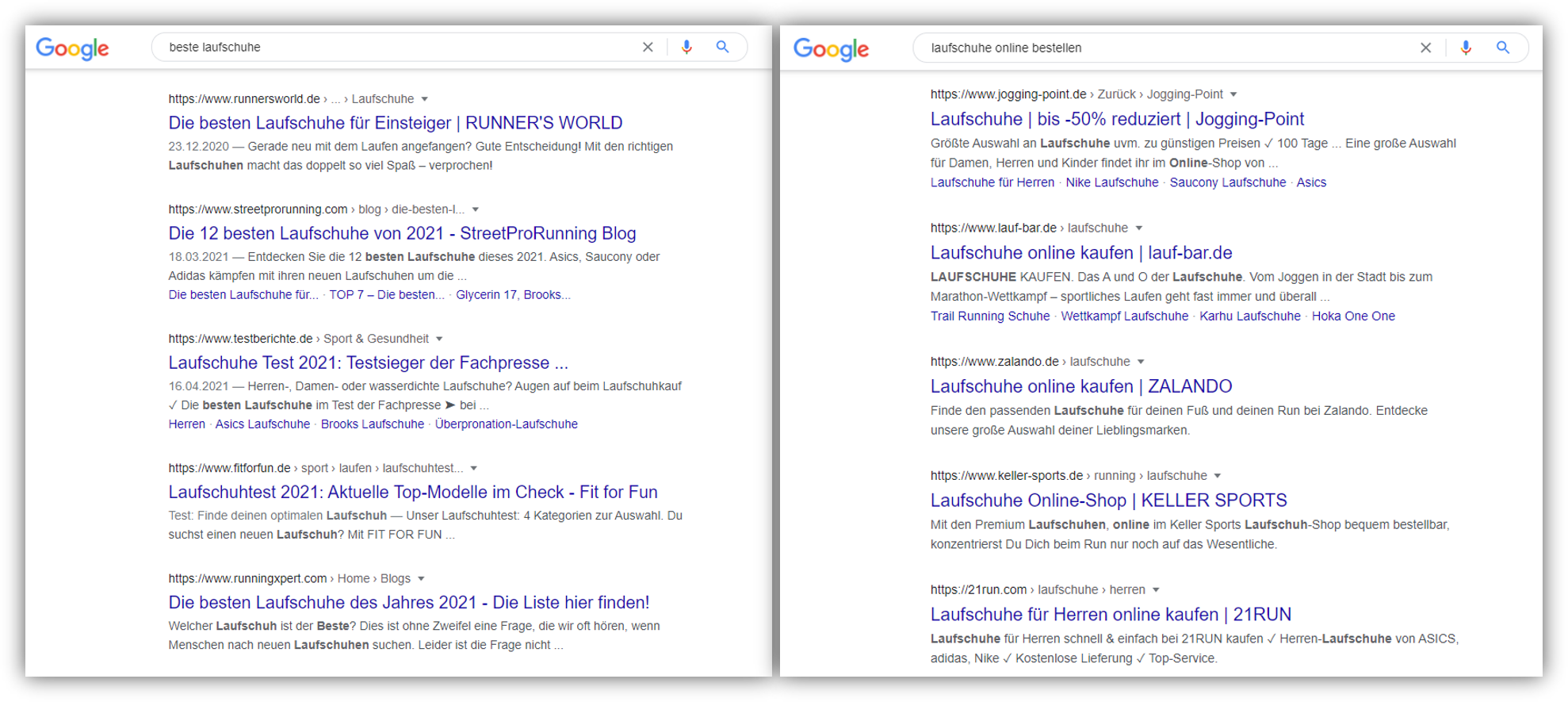Click the https://21run.com URL text

pos(978,590)
